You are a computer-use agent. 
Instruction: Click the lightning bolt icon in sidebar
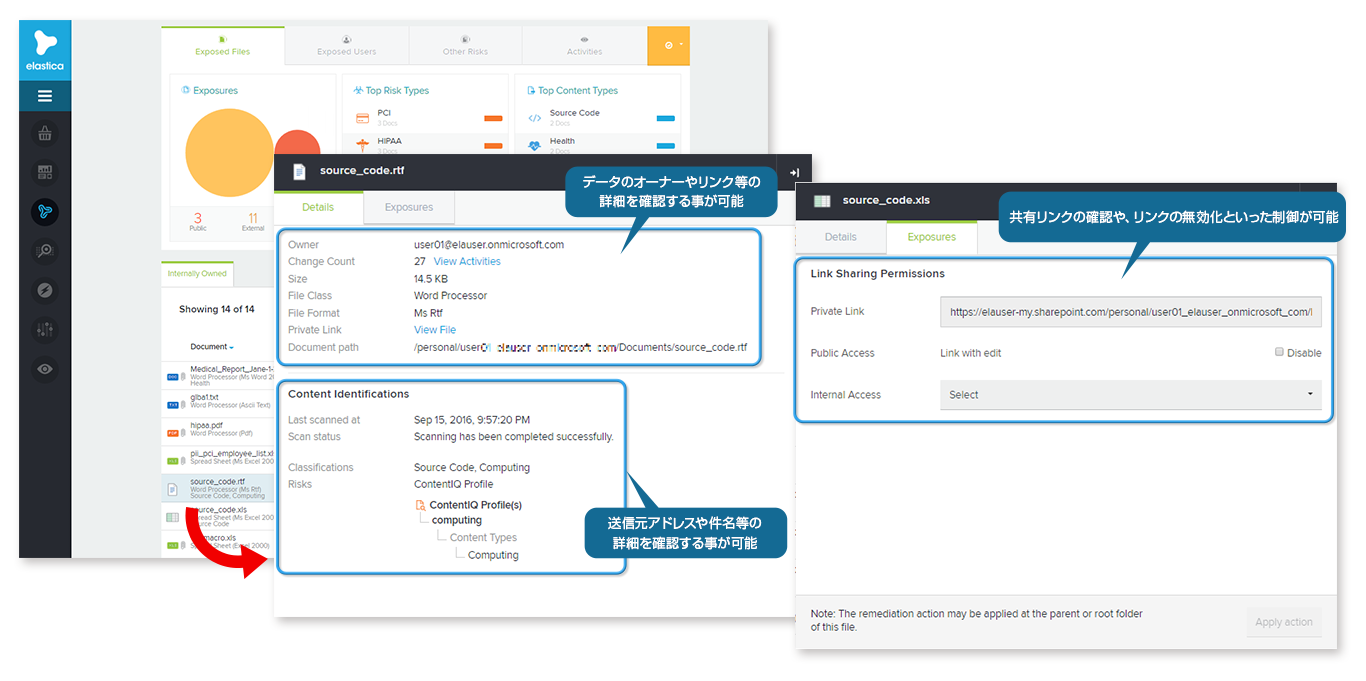pos(45,290)
